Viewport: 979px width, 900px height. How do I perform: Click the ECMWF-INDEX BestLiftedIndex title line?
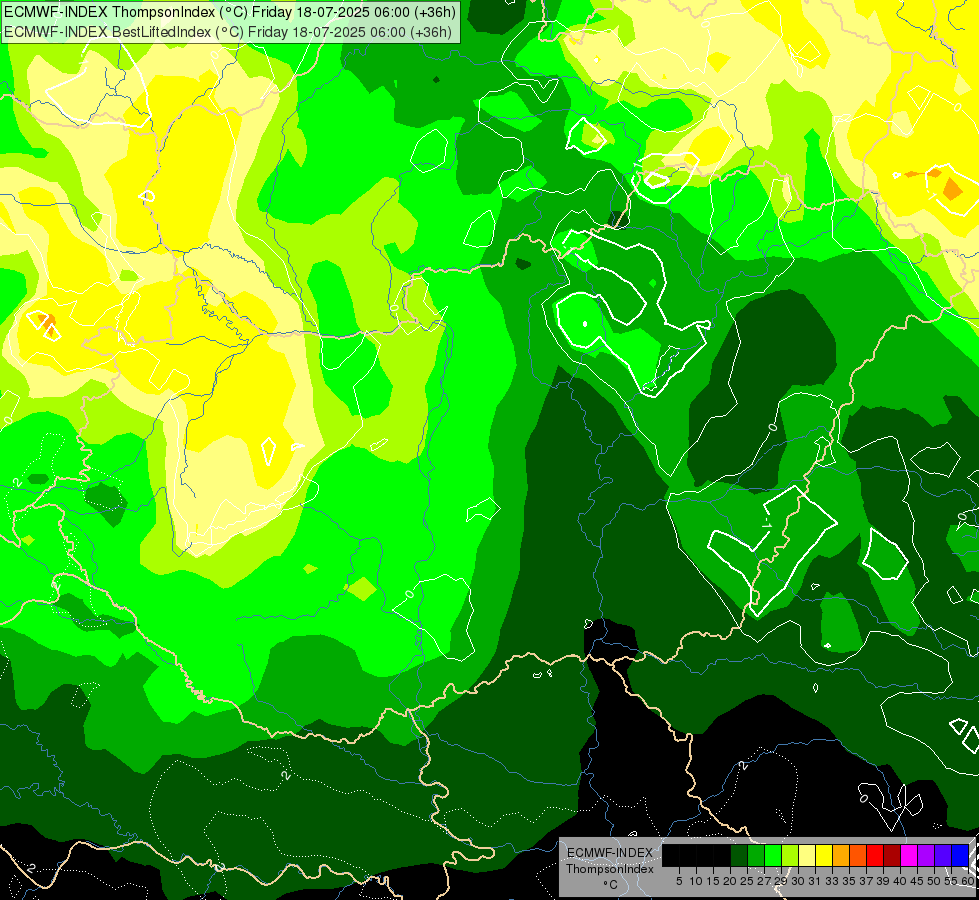228,31
